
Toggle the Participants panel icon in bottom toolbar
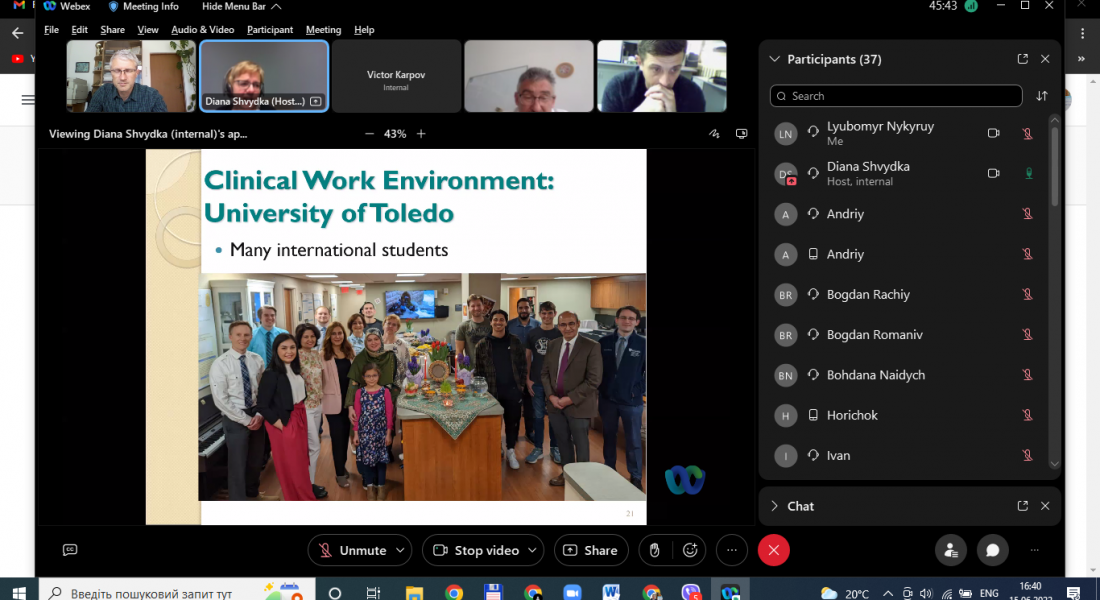[x=950, y=550]
